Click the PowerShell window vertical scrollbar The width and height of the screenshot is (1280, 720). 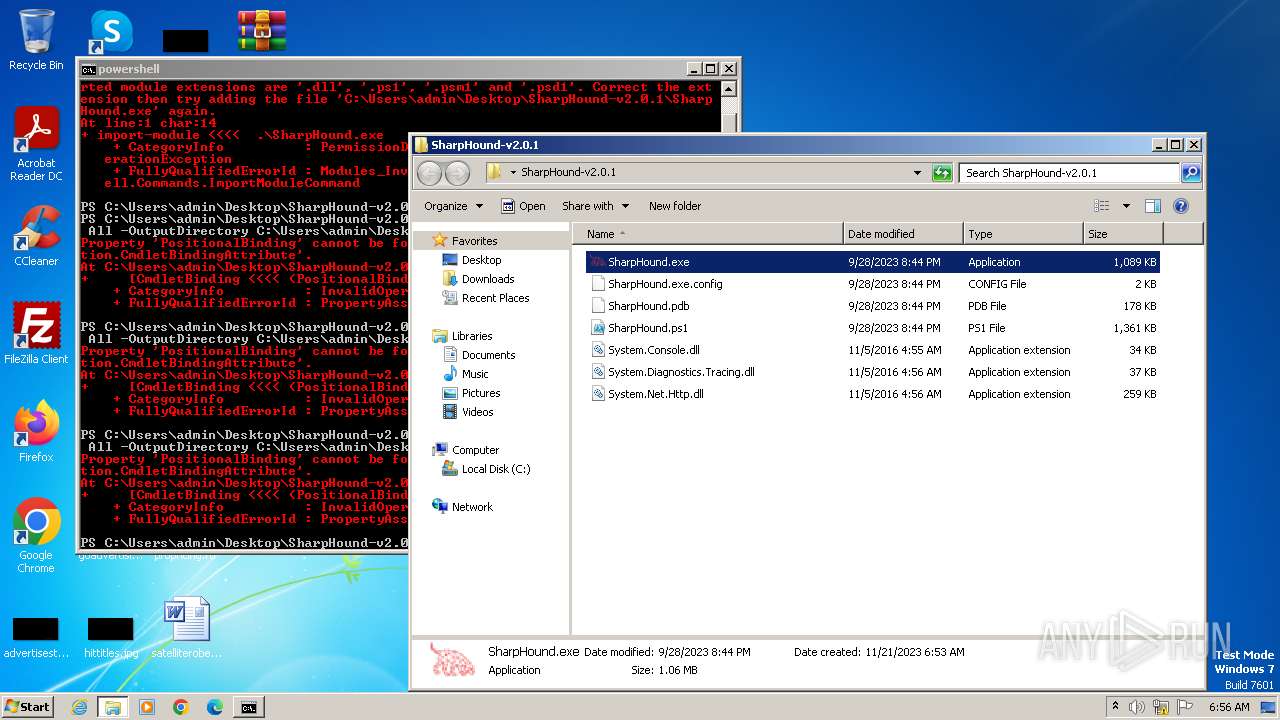731,106
